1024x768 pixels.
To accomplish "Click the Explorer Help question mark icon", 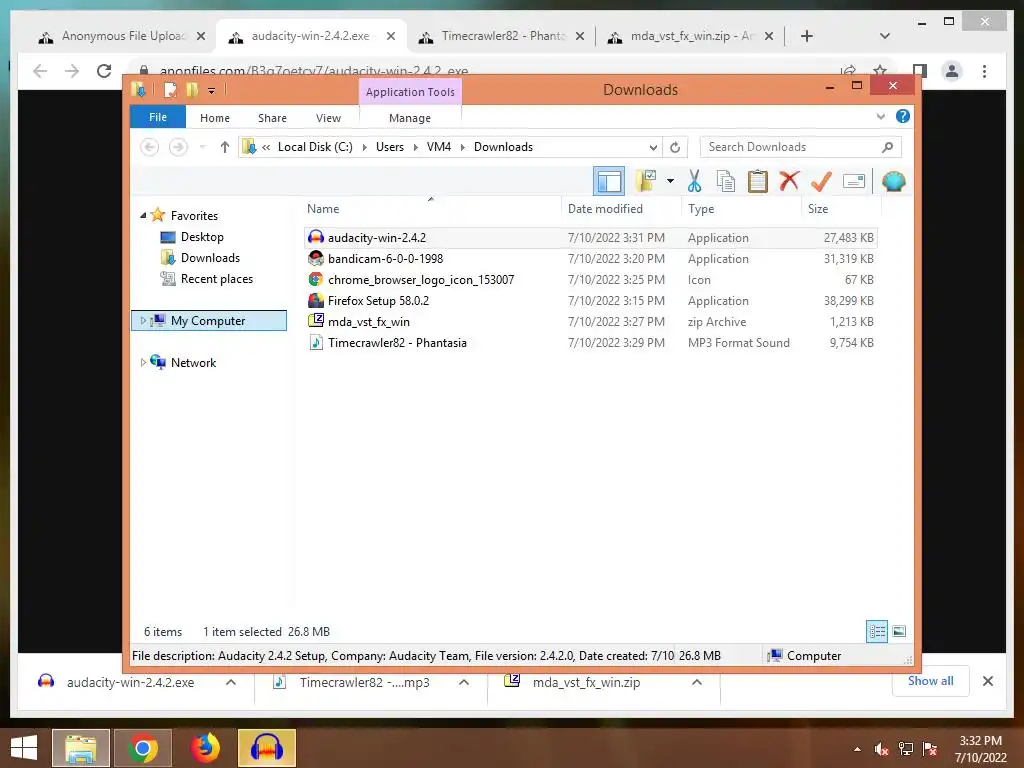I will [903, 116].
